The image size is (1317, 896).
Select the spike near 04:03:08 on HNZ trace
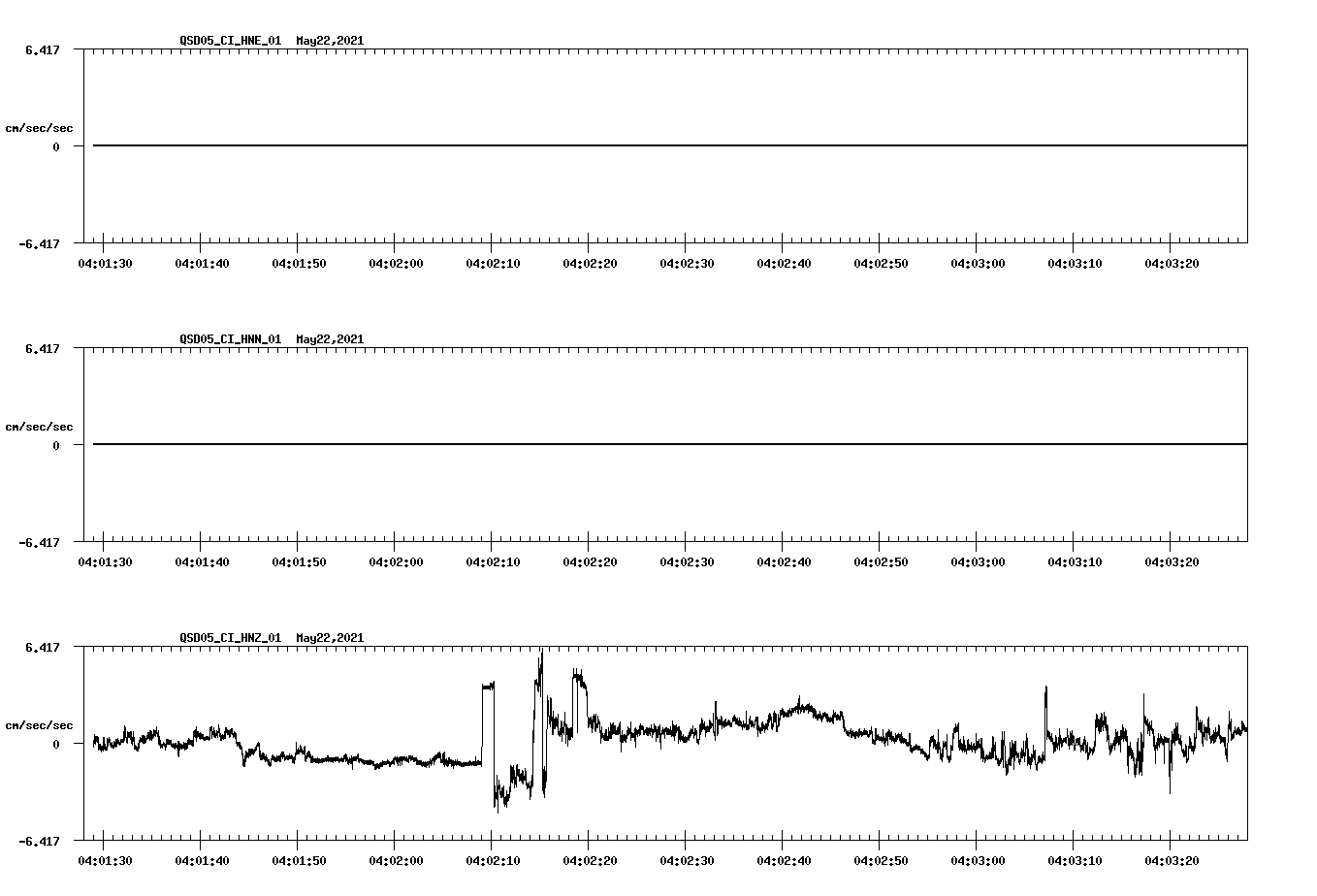[x=1045, y=698]
